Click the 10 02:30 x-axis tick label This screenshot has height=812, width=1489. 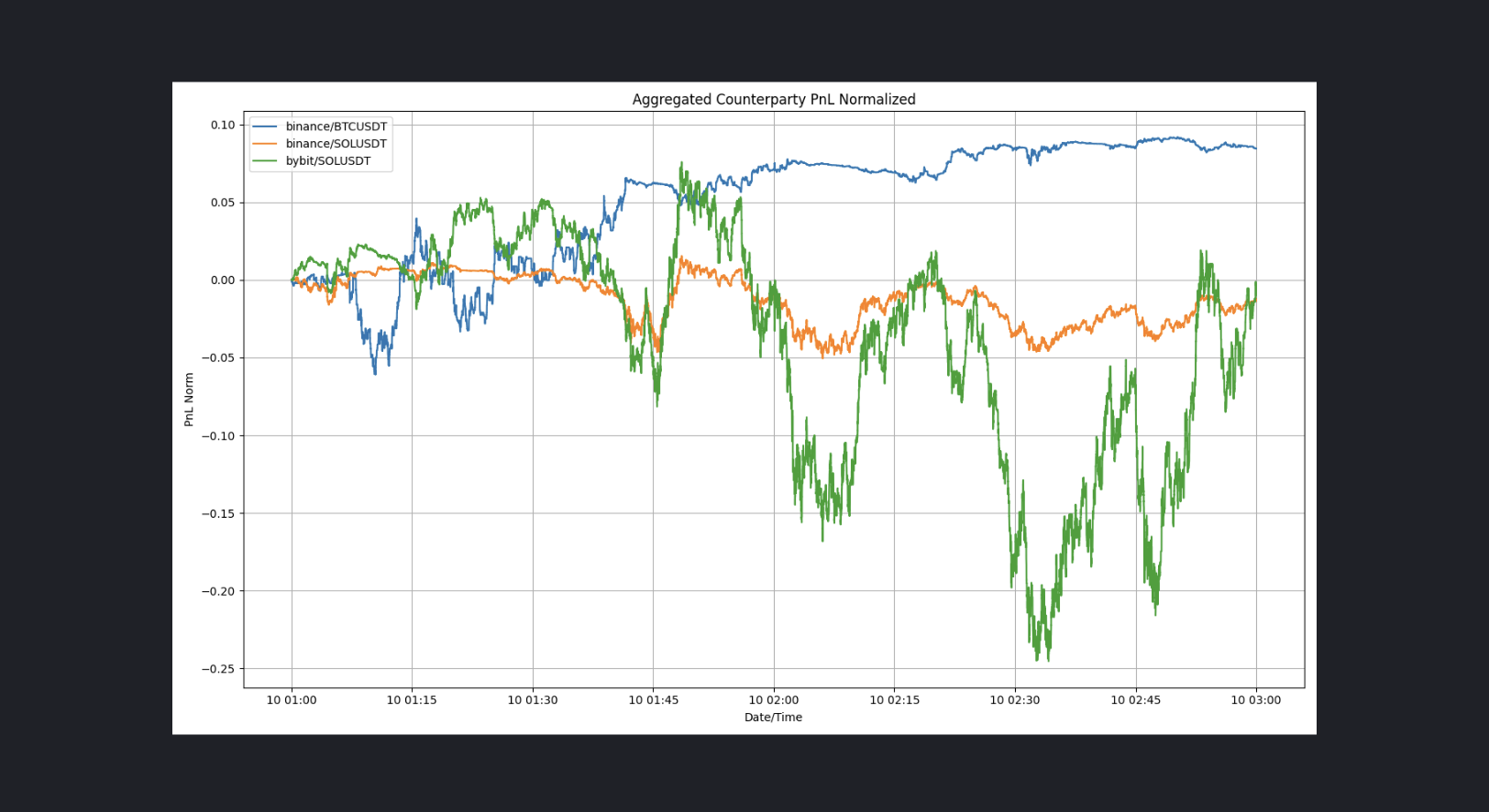(x=1015, y=700)
